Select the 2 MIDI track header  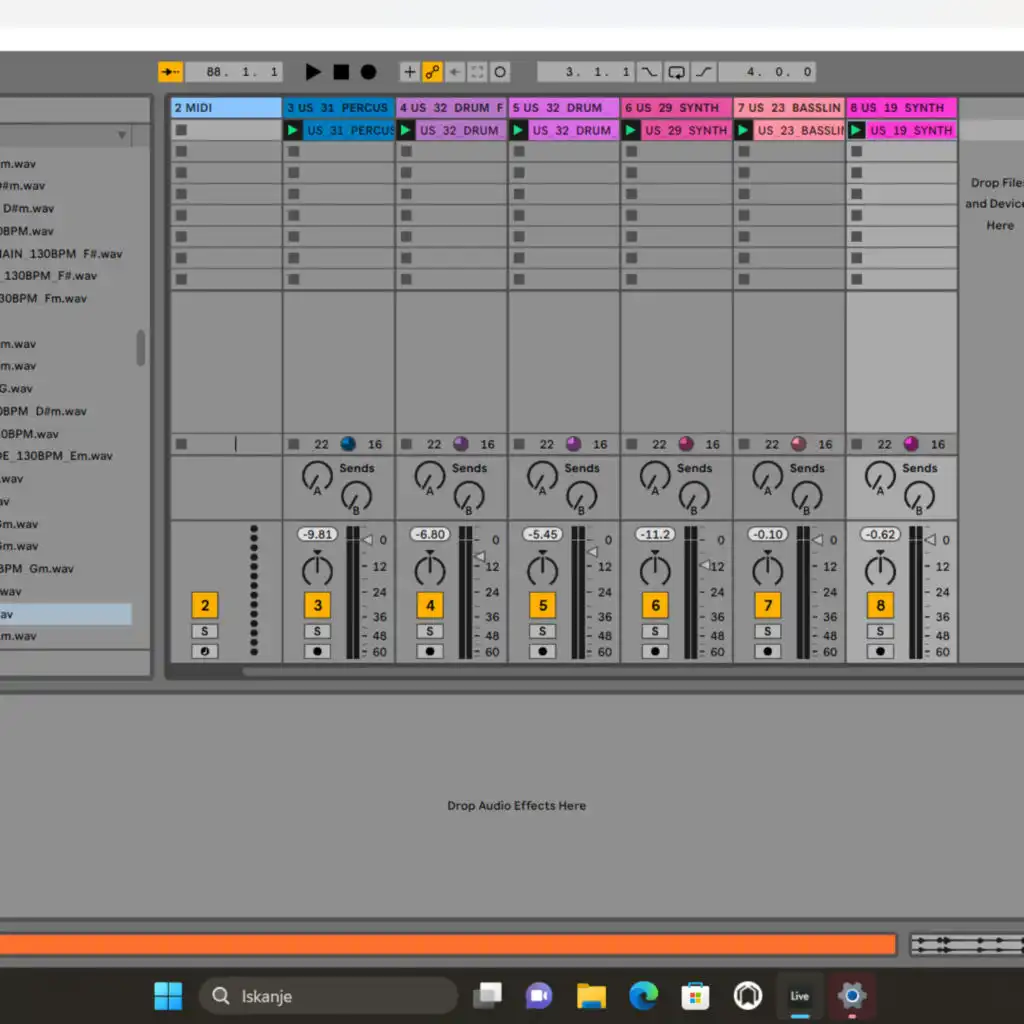(226, 108)
